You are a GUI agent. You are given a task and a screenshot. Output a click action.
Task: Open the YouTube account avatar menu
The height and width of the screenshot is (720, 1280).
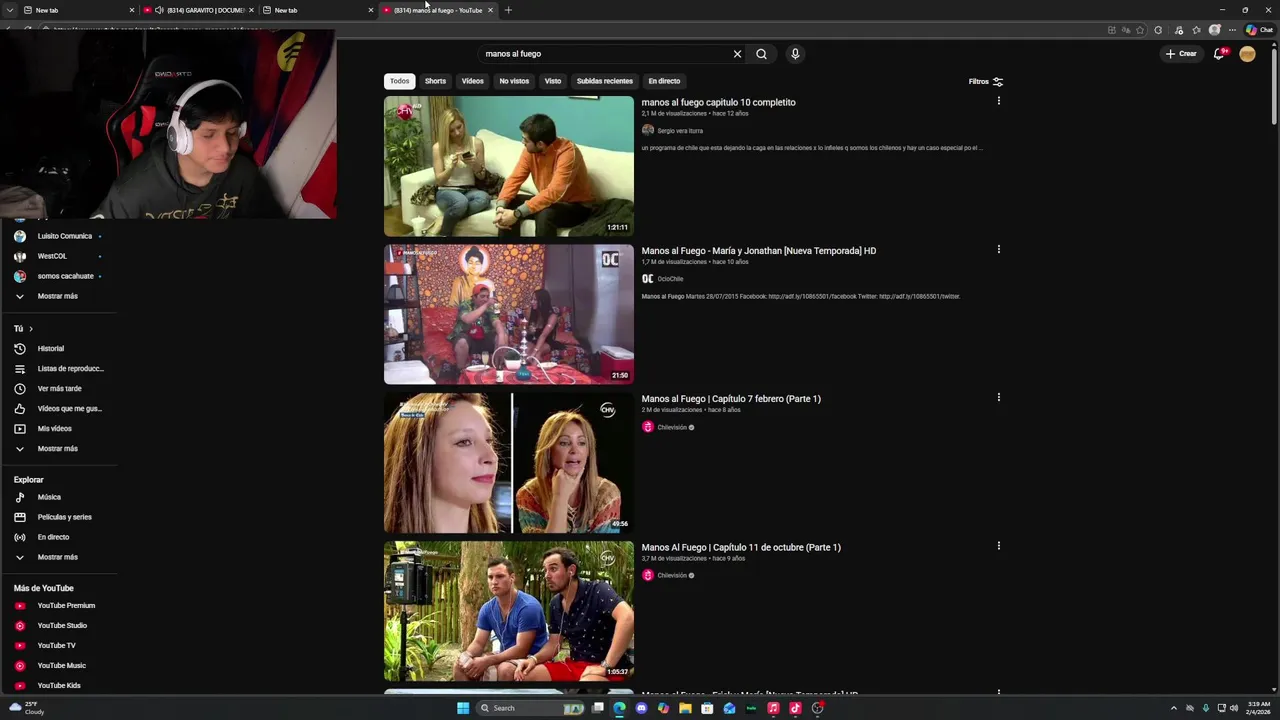coord(1247,54)
